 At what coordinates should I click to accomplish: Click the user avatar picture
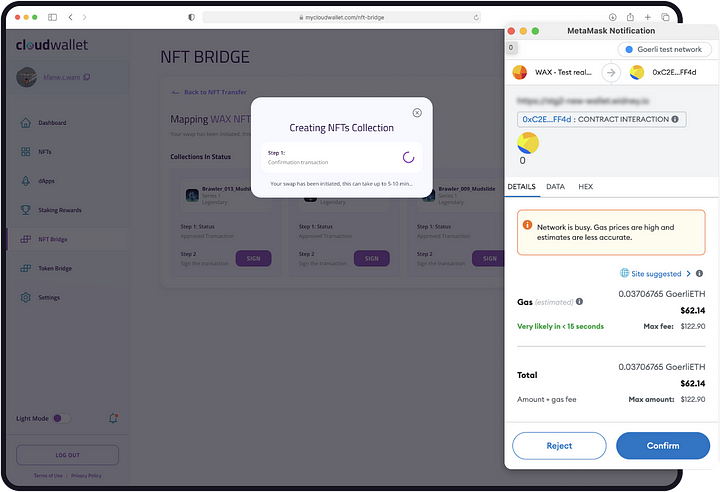[27, 77]
